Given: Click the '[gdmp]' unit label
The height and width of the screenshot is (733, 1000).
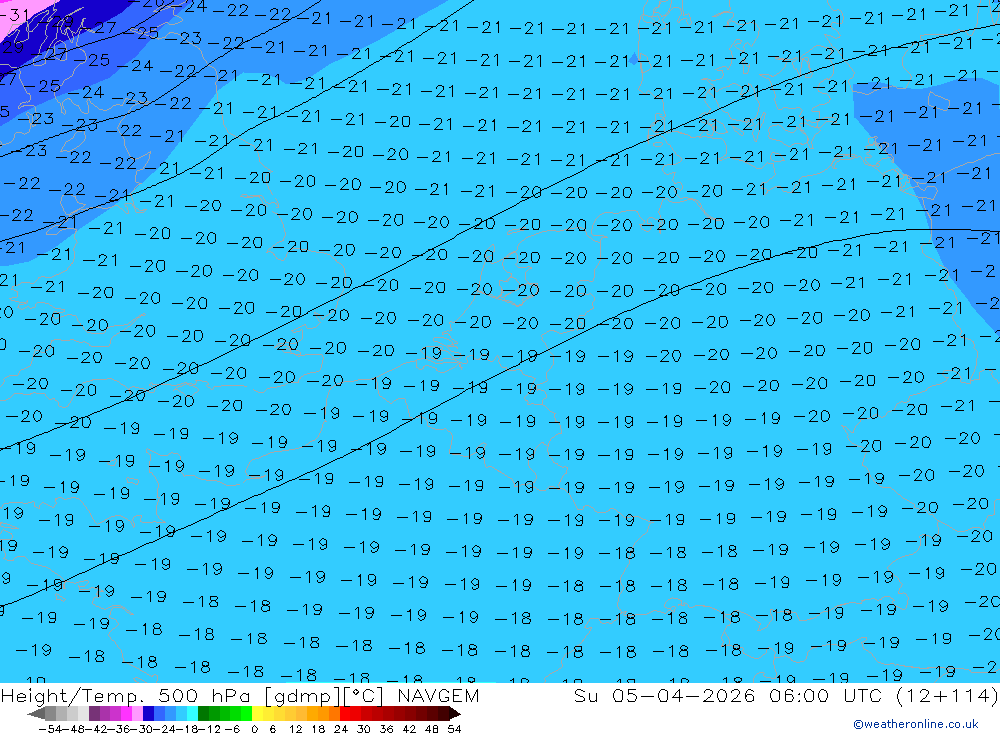Looking at the screenshot, I should coord(303,697).
